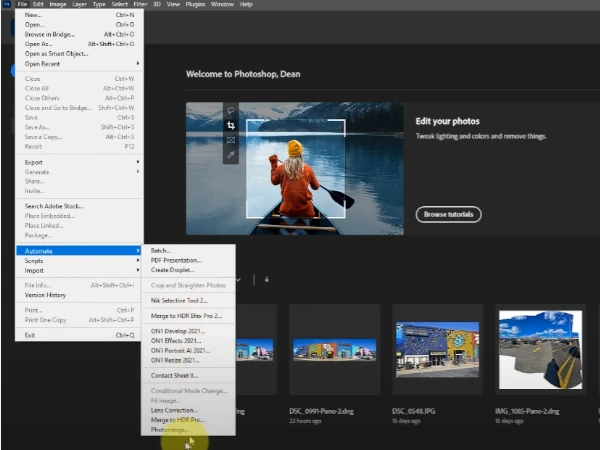Select Merge to HDR Pro...
This screenshot has height=450, width=600.
[x=188, y=420]
